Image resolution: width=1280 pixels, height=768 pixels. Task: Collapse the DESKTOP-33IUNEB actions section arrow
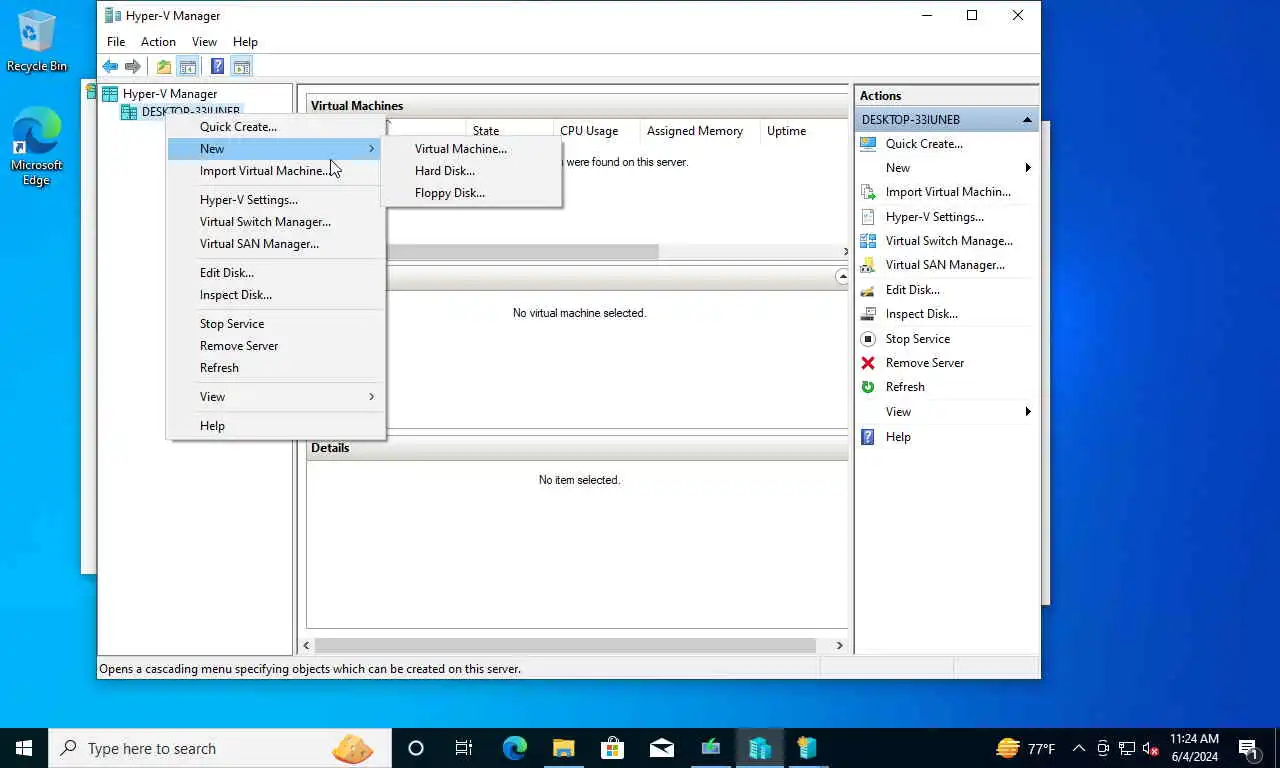pos(1027,120)
